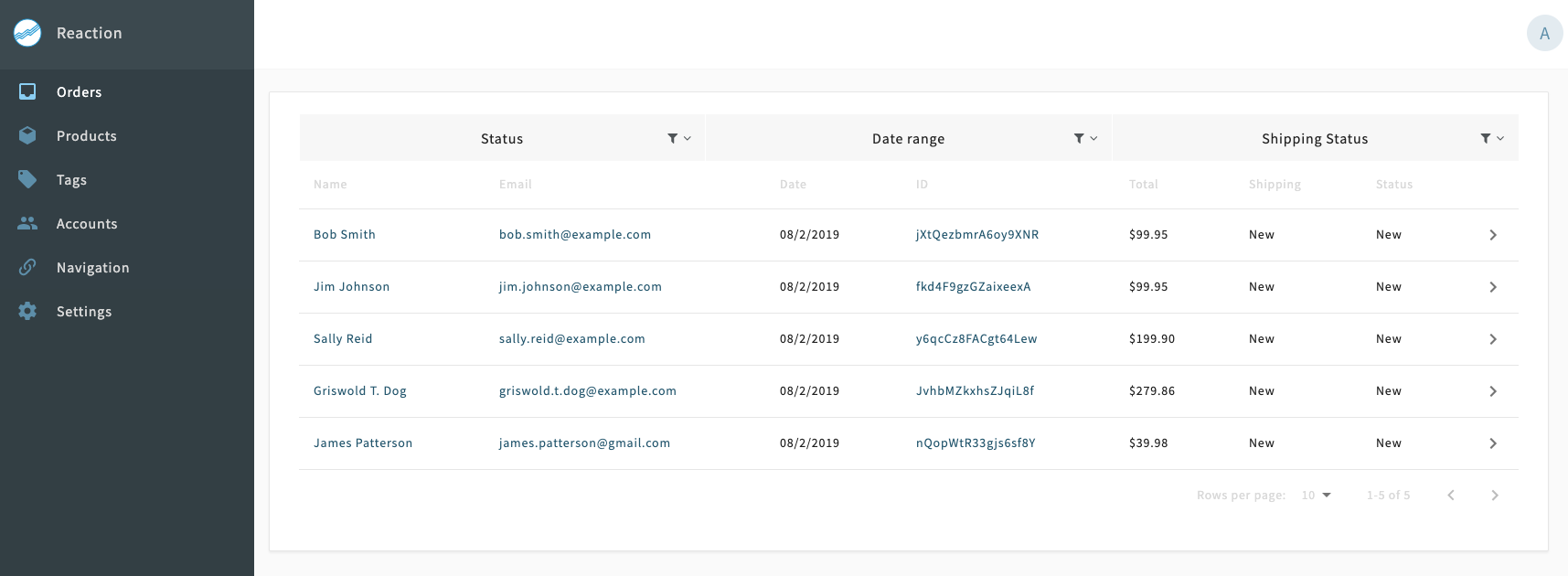This screenshot has width=1568, height=576.
Task: Click the Settings gear icon
Action: coord(27,311)
